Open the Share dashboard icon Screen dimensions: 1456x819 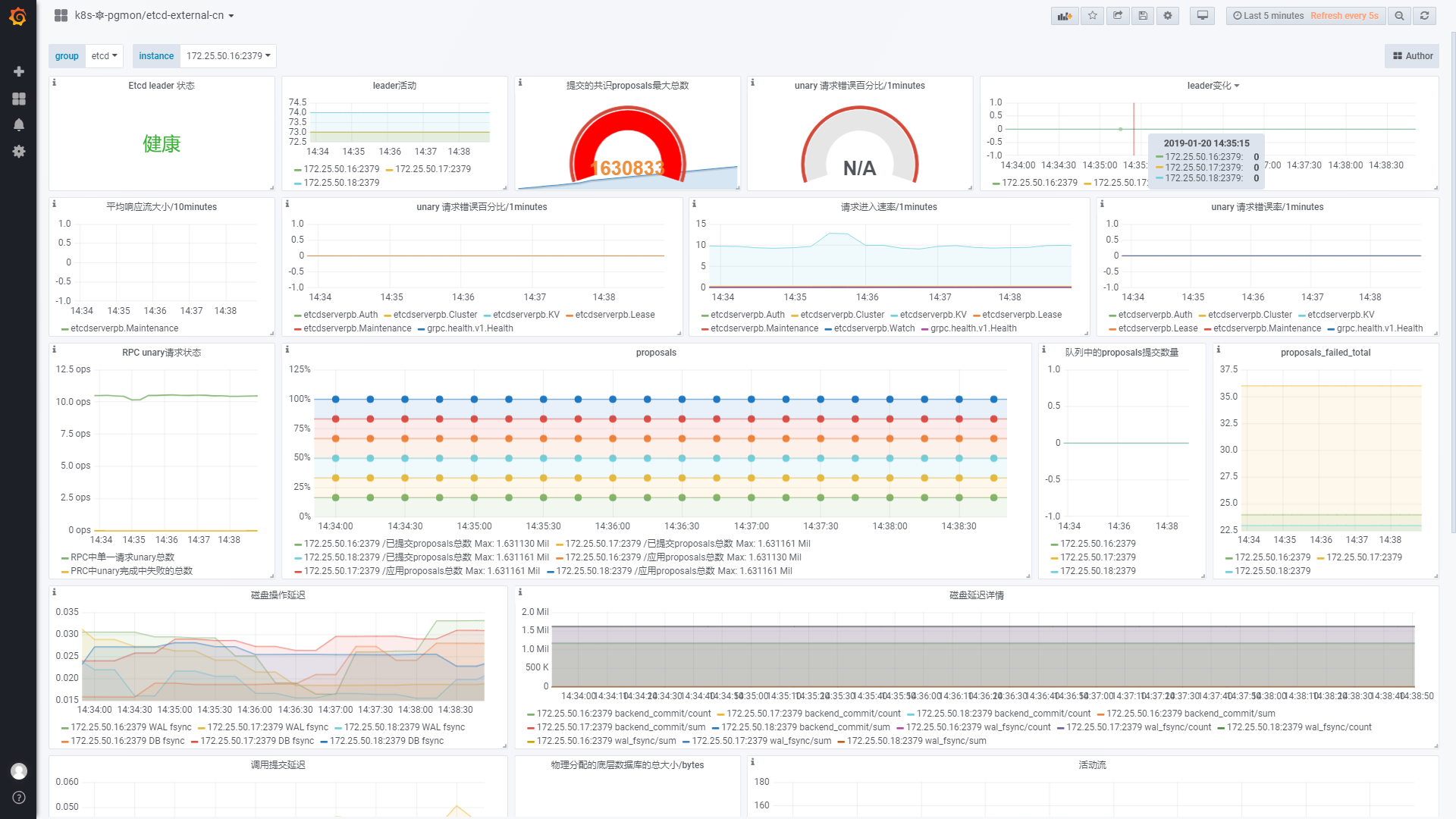(1118, 16)
